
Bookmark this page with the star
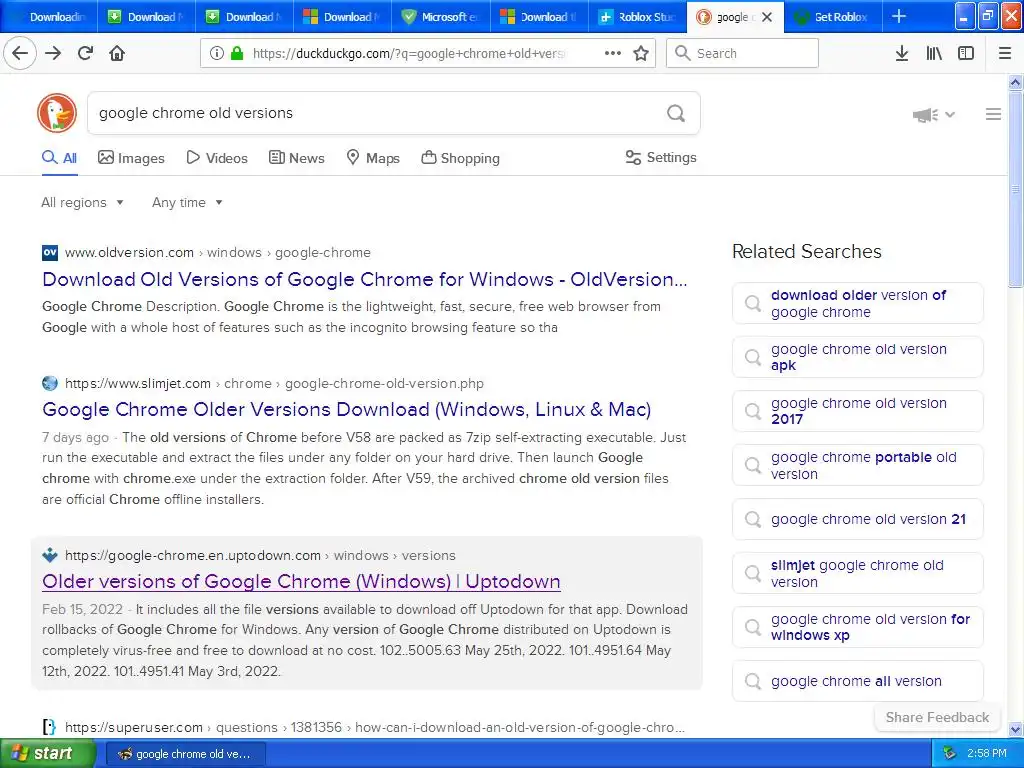tap(641, 53)
